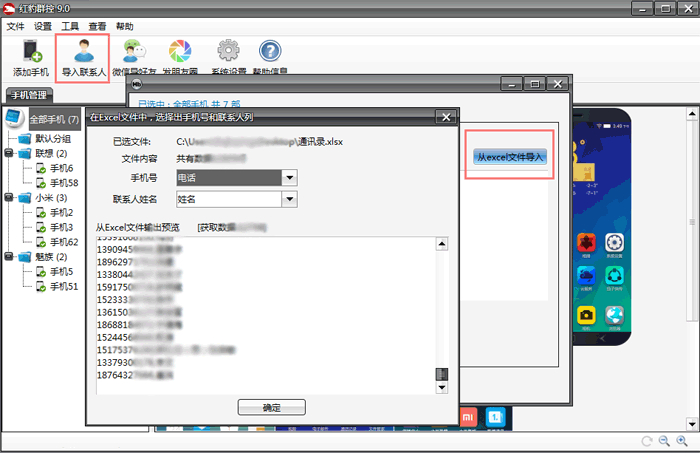Image resolution: width=700 pixels, height=453 pixels.
Task: Select device 手机6 in tree
Action: (61, 168)
